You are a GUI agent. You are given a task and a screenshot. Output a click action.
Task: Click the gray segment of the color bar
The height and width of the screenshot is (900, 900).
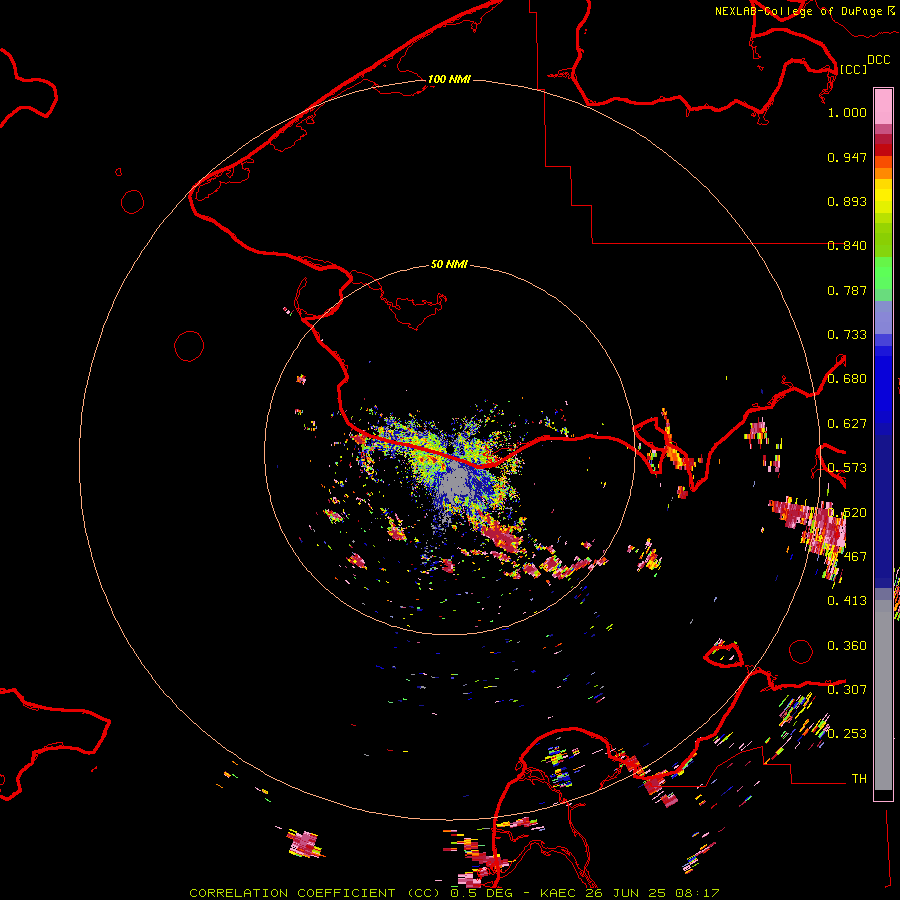(x=883, y=695)
